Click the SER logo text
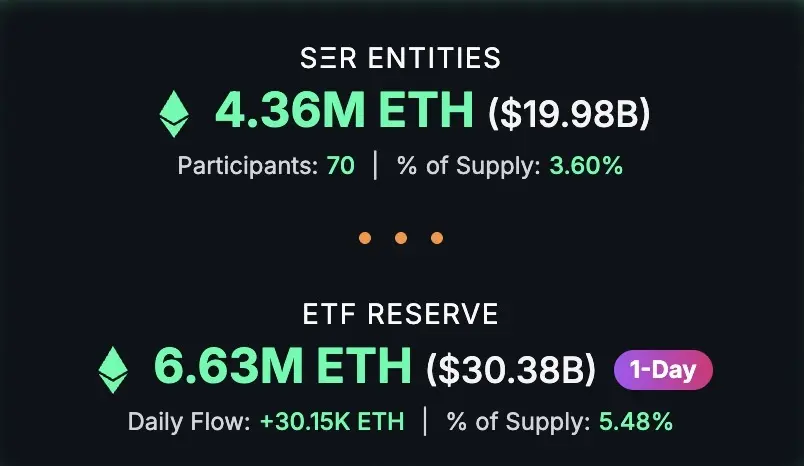Screen dimensions: 804x466 click(x=328, y=57)
